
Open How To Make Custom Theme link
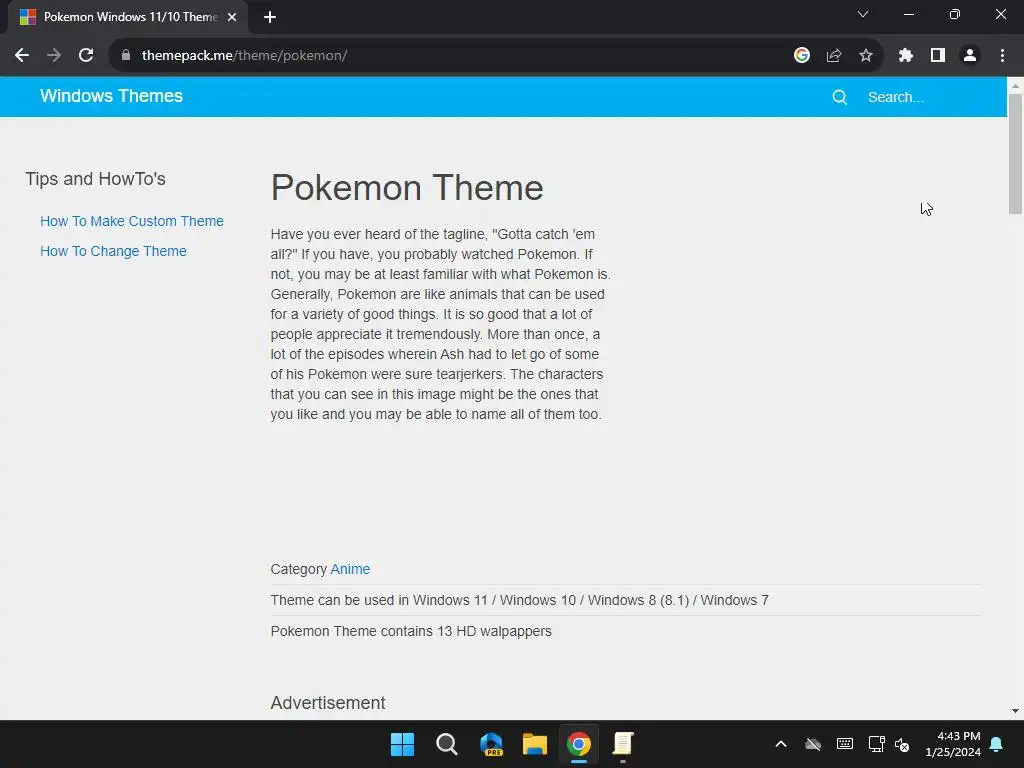click(132, 221)
